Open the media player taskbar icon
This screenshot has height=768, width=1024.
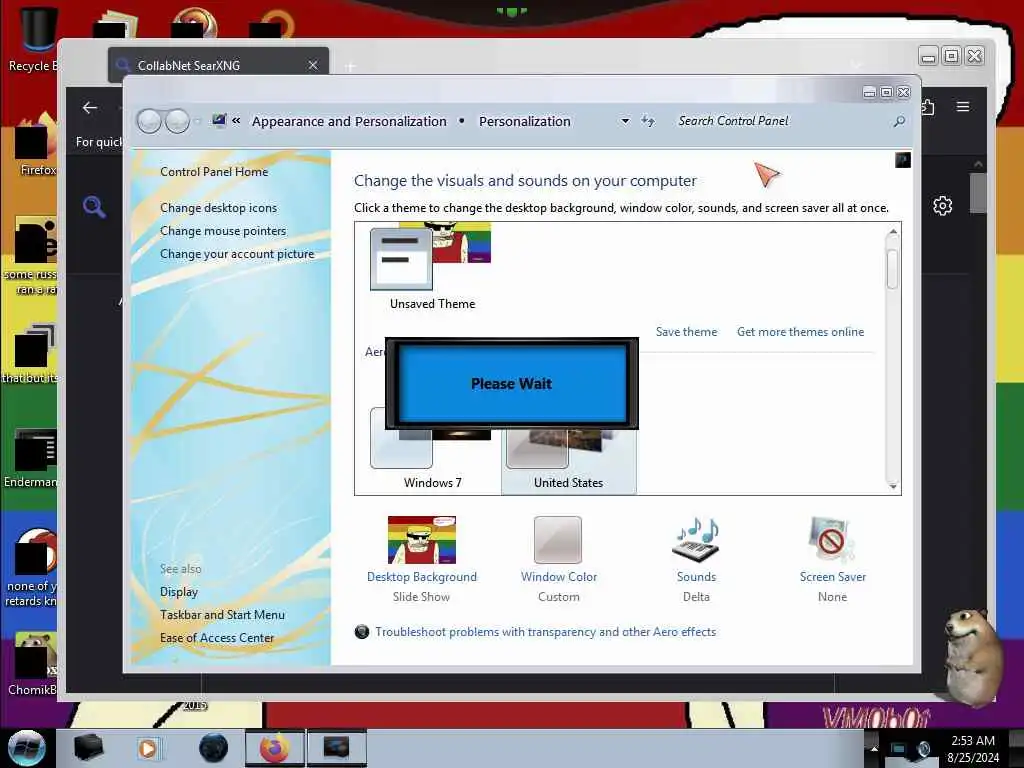148,748
